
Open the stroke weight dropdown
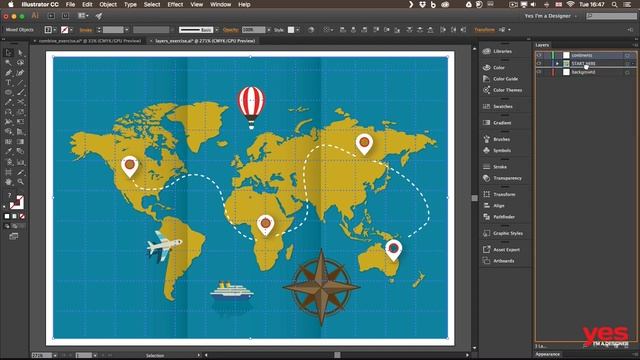127,30
